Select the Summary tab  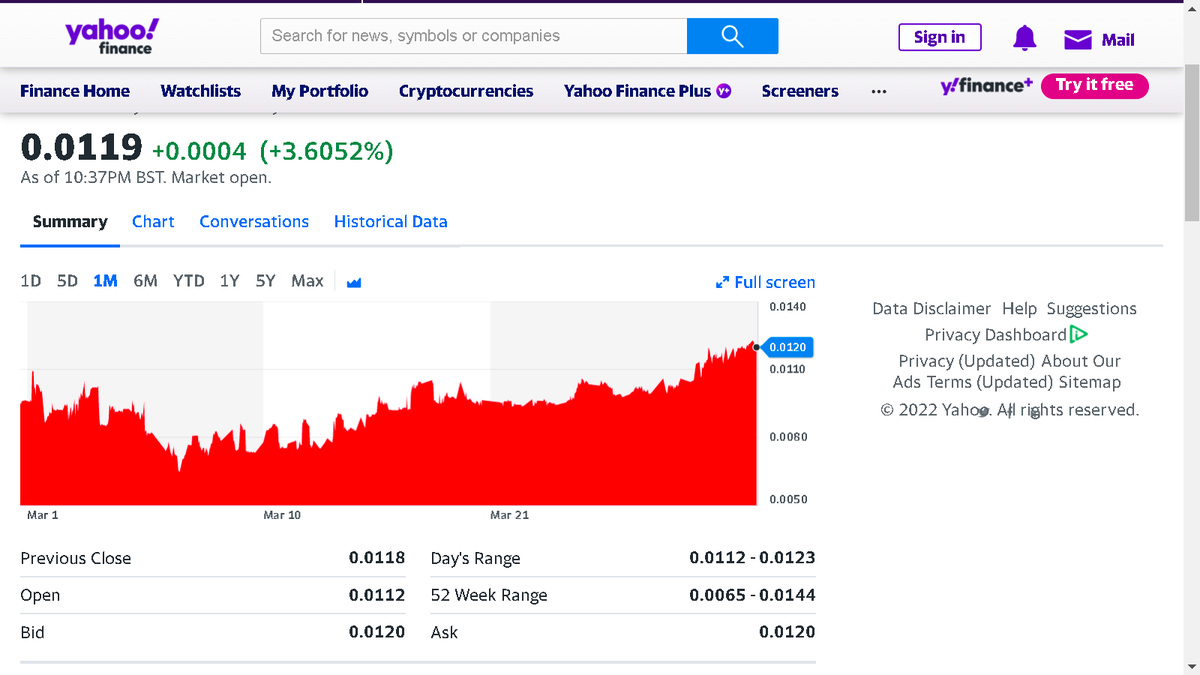(x=70, y=222)
